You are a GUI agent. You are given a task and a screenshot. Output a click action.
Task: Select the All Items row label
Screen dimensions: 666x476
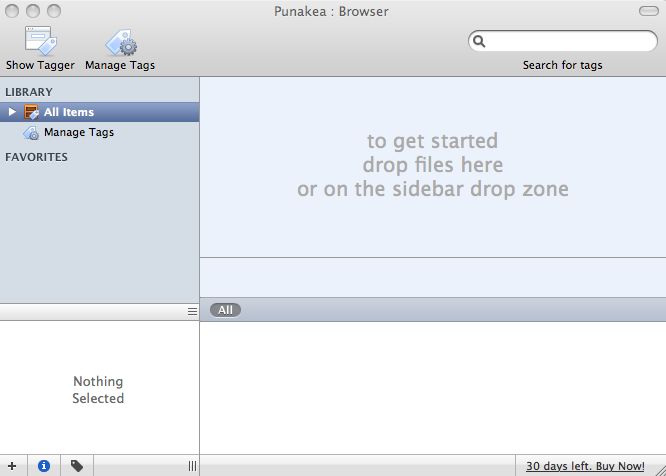[69, 112]
